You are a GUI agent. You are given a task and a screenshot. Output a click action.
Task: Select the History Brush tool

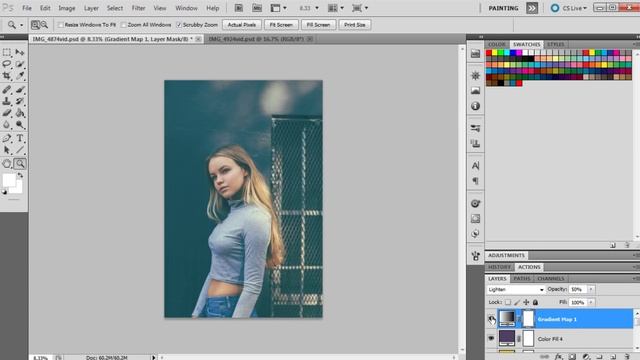pos(20,101)
